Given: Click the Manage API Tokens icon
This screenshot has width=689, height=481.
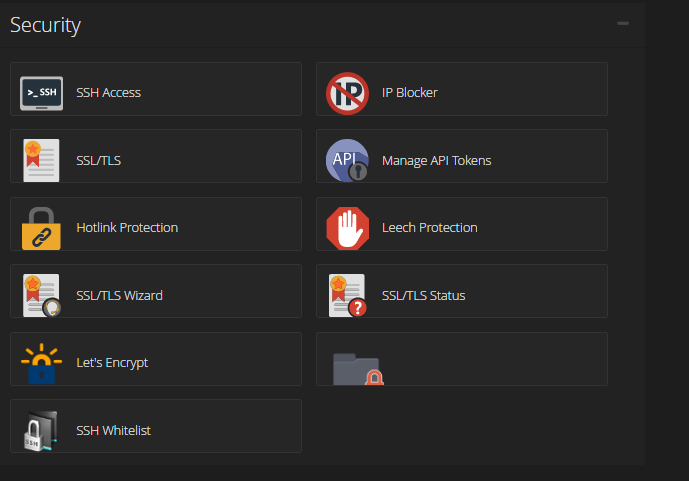Looking at the screenshot, I should [347, 160].
